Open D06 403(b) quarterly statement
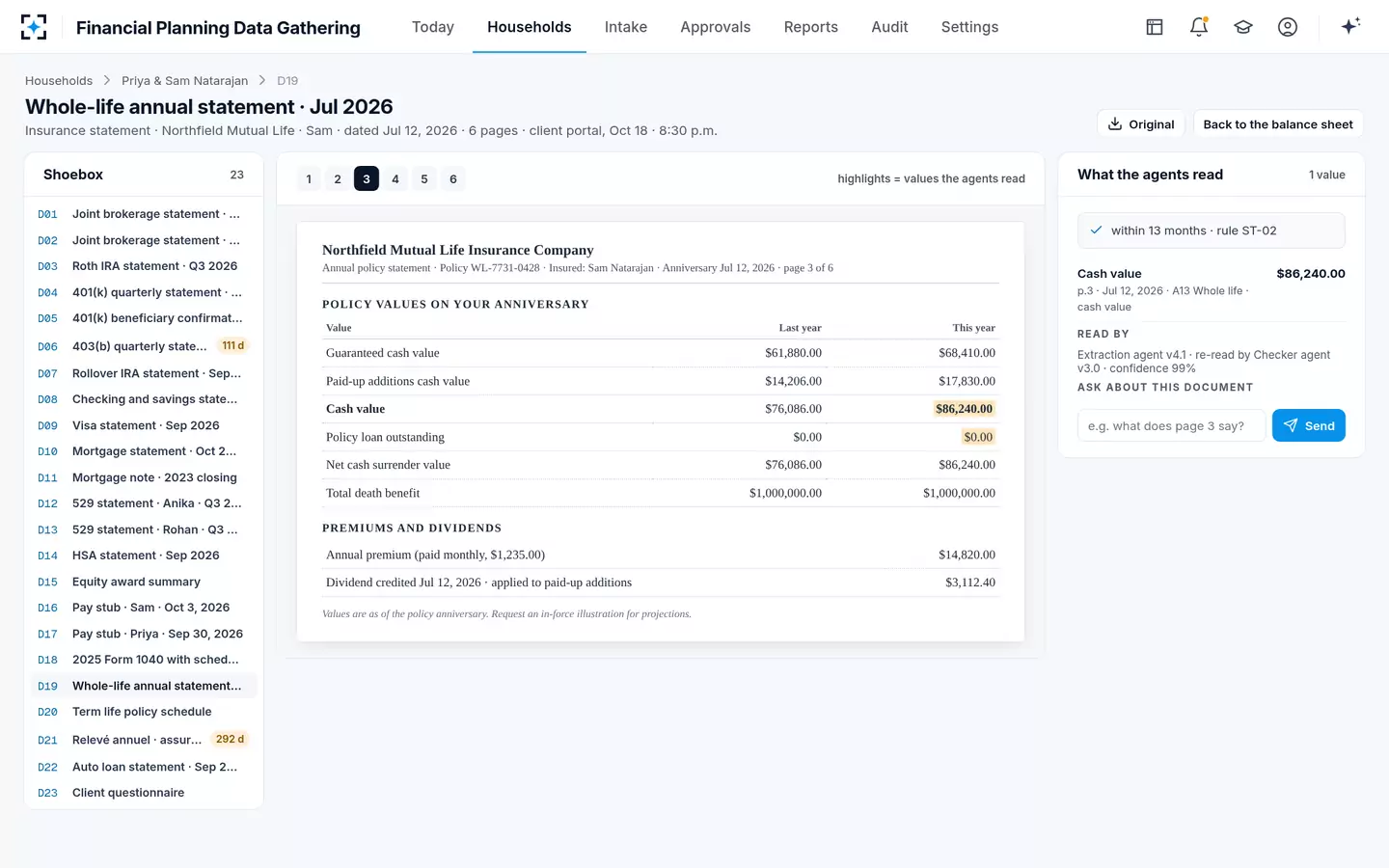The height and width of the screenshot is (868, 1389). (144, 346)
